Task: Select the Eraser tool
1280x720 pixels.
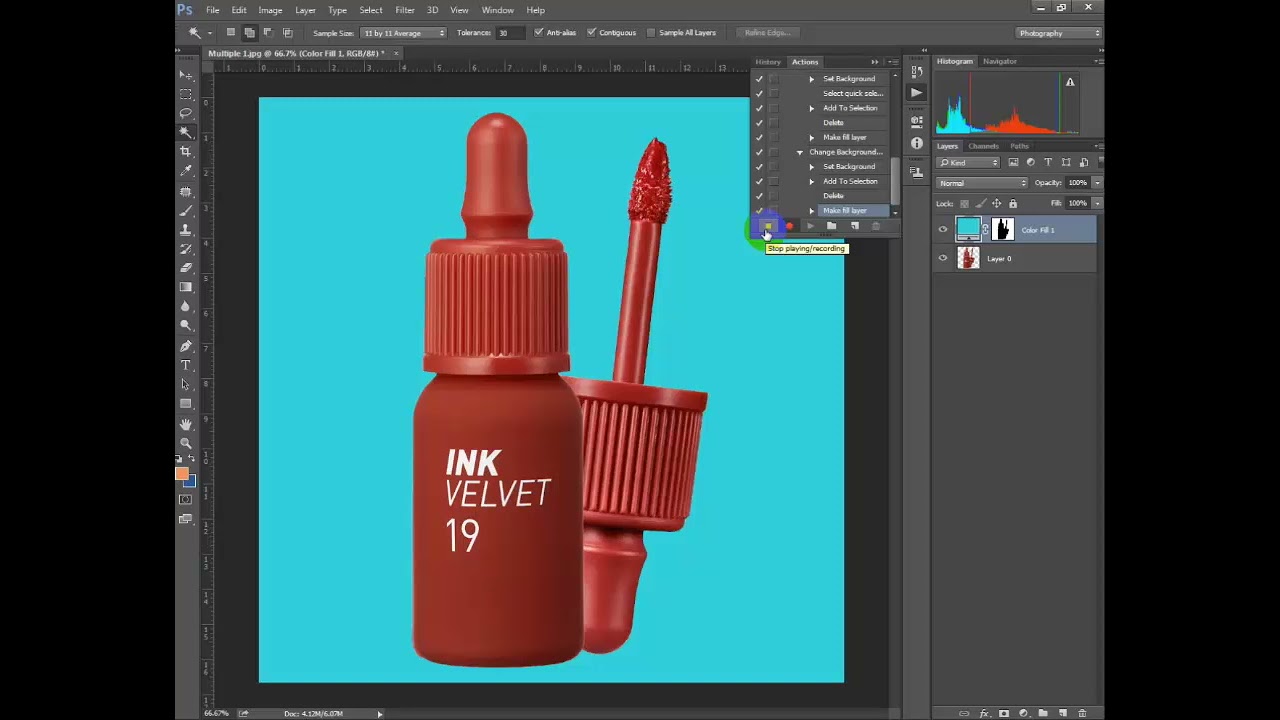Action: click(x=186, y=268)
